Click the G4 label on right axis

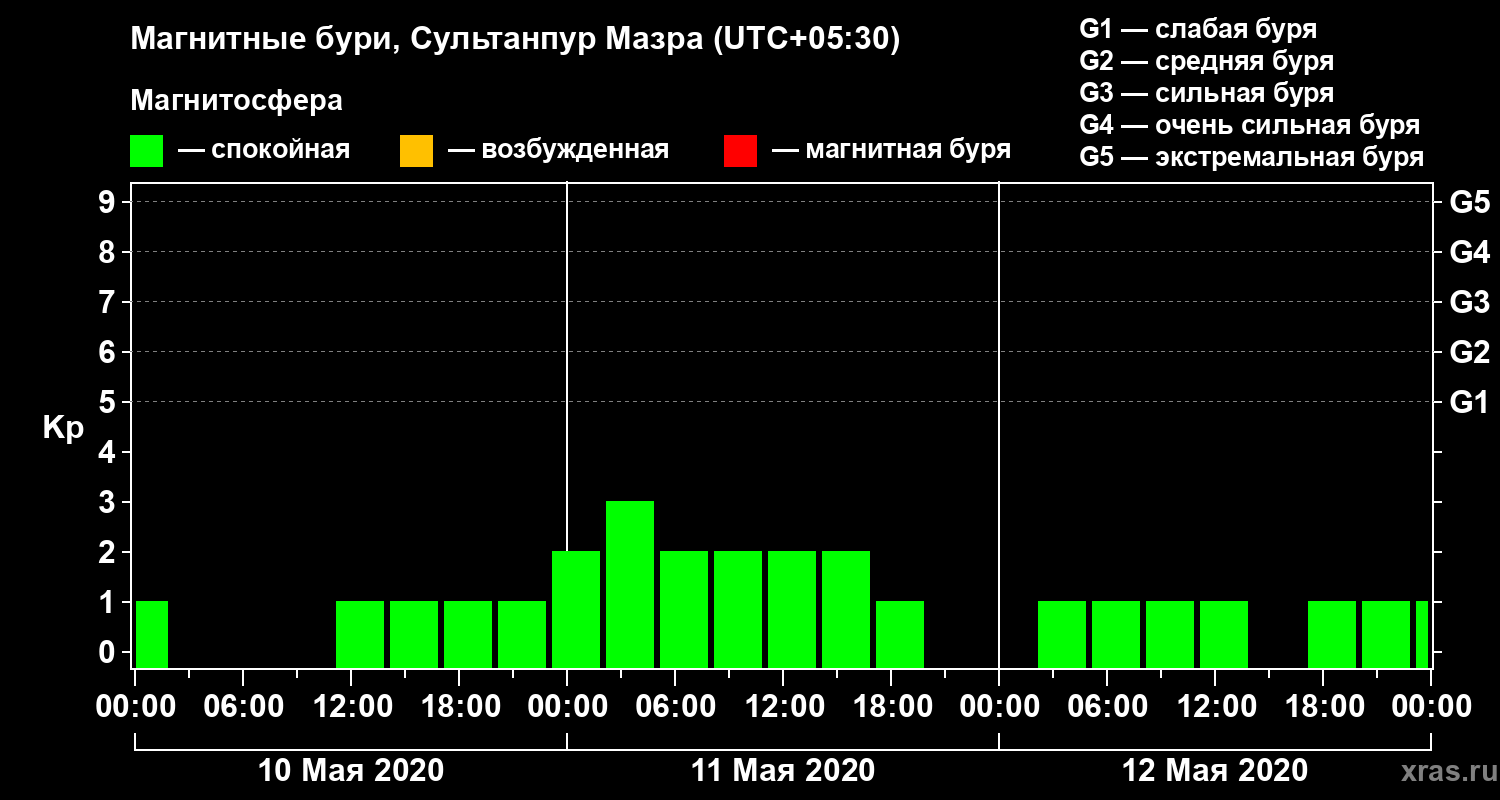point(1470,253)
